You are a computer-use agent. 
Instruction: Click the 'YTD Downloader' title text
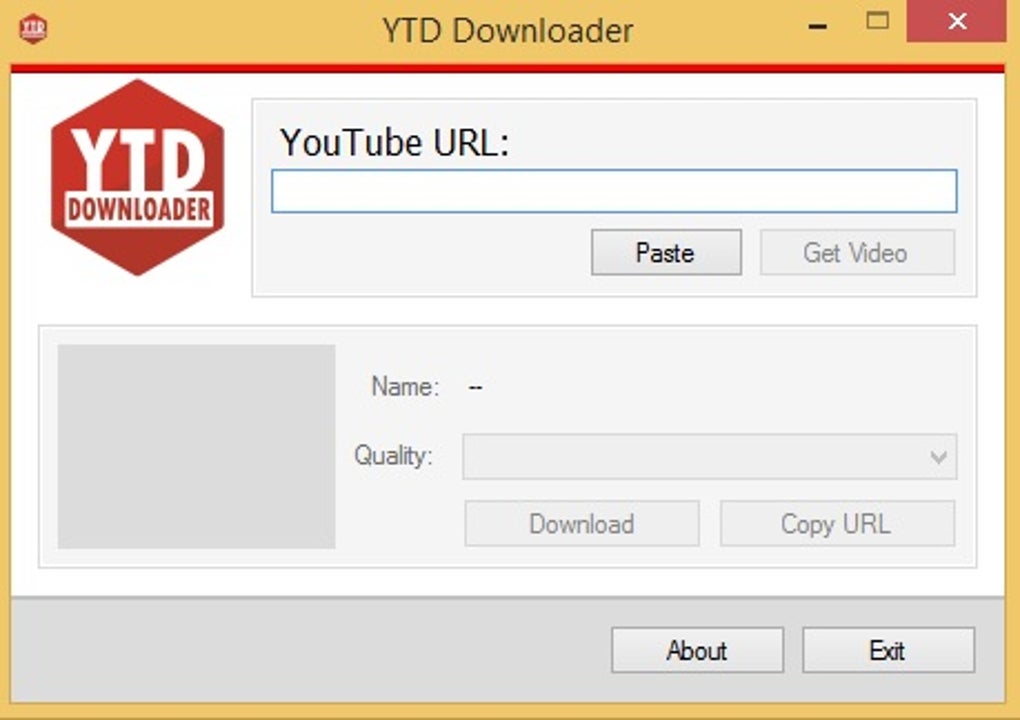point(507,31)
